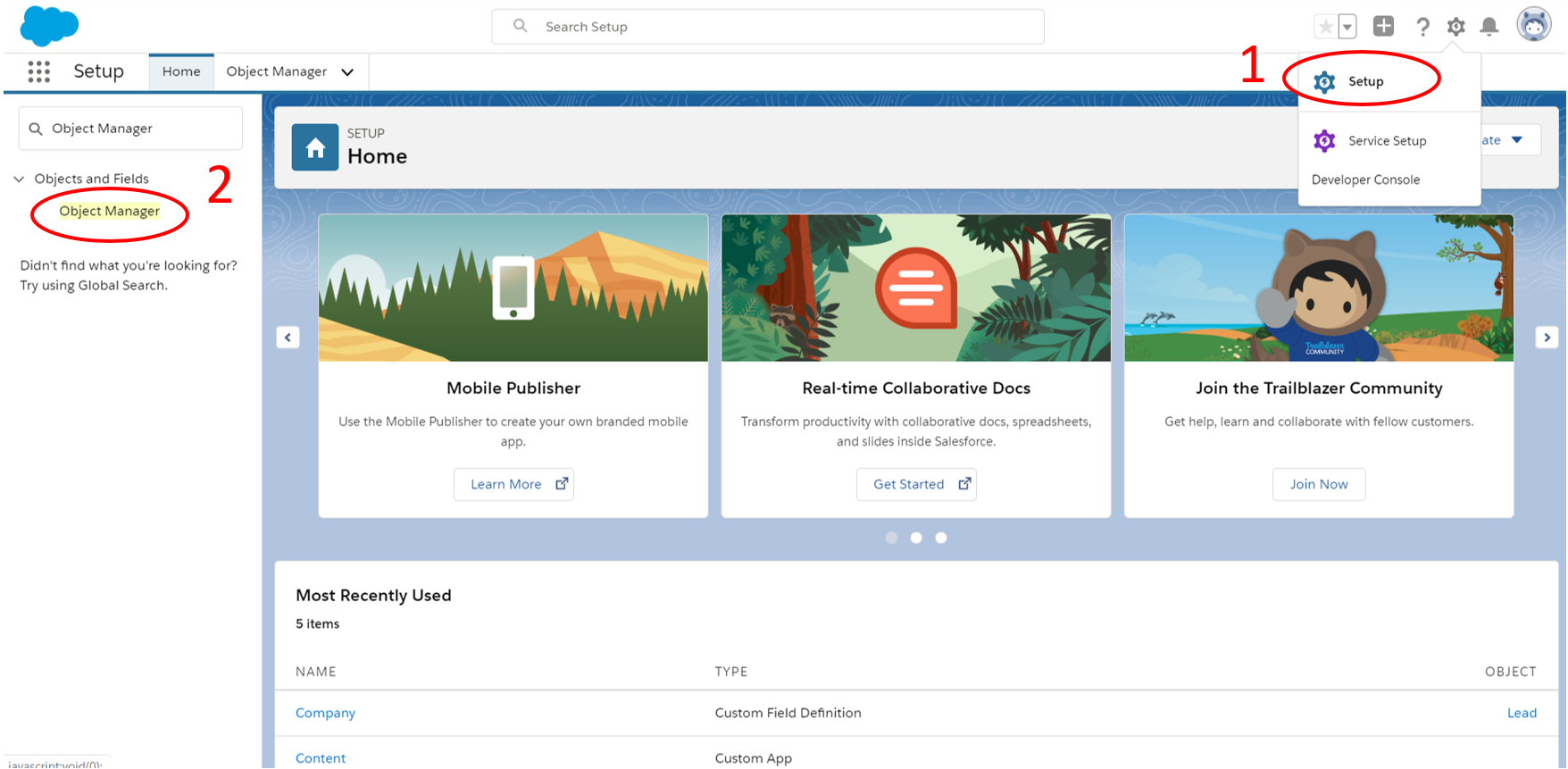Click the external-link icon in Learn More
Image resolution: width=1568 pixels, height=769 pixels.
(x=562, y=483)
